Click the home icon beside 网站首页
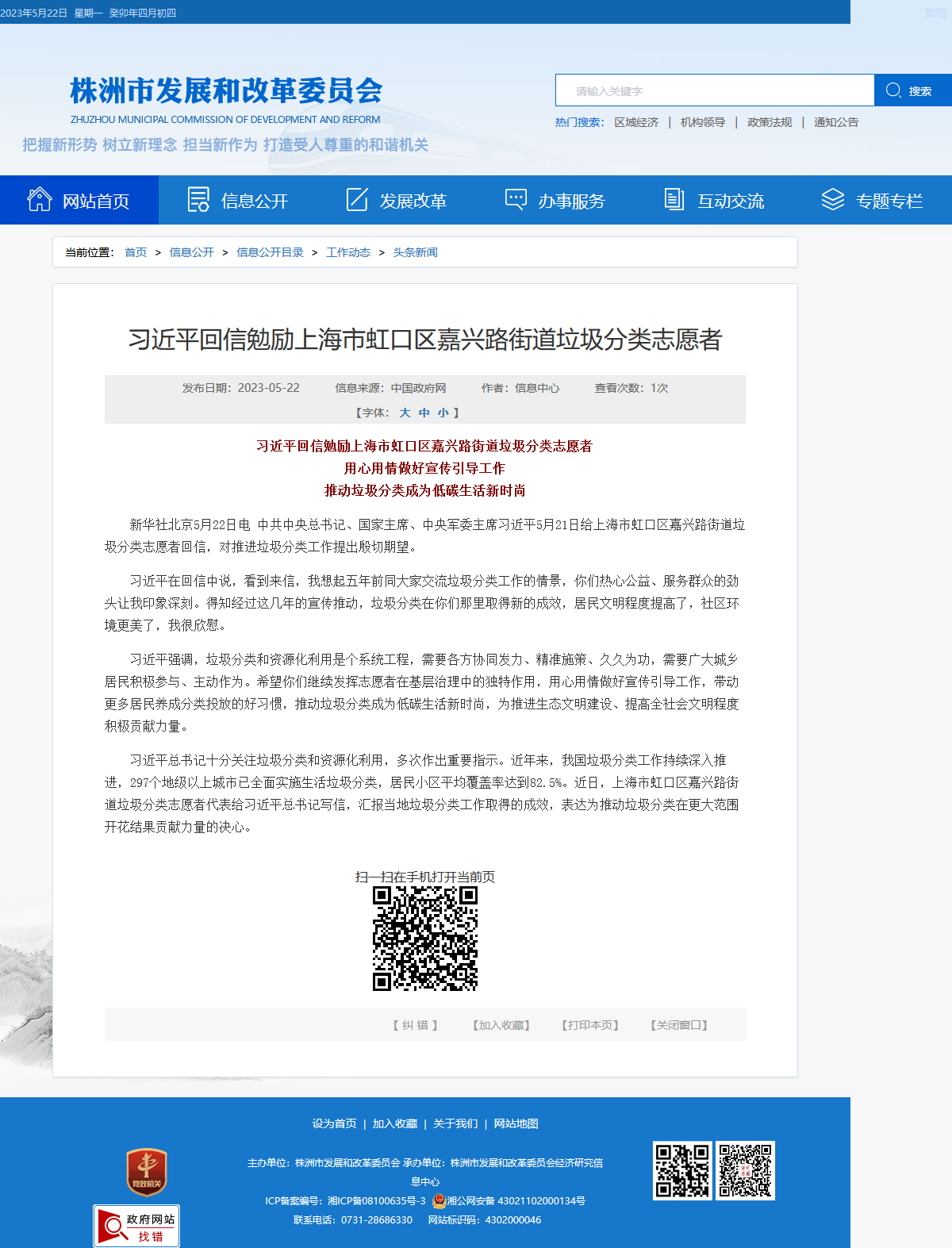Image resolution: width=952 pixels, height=1248 pixels. (40, 199)
